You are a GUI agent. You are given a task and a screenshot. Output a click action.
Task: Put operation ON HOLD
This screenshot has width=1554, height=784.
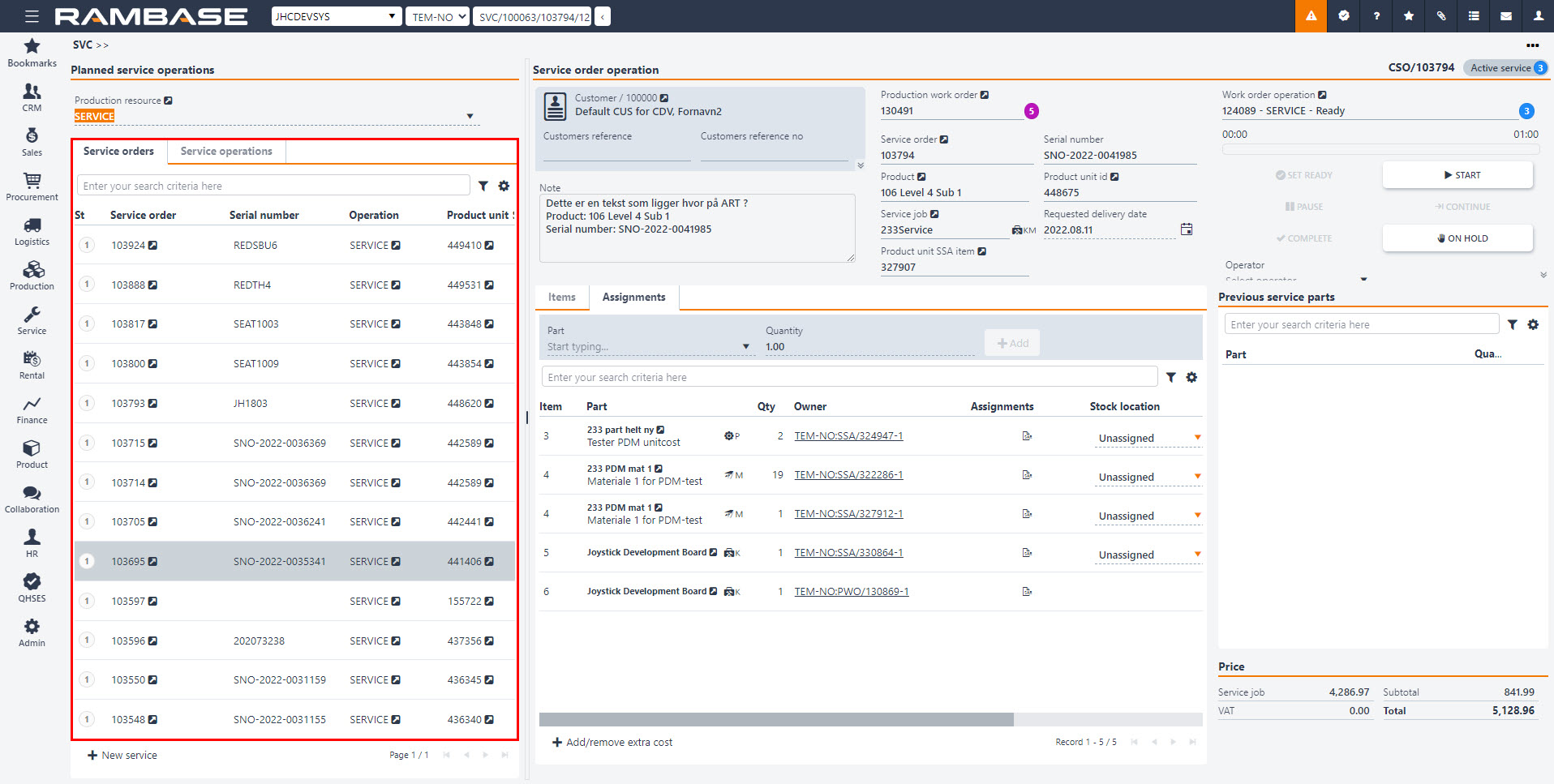[1457, 238]
